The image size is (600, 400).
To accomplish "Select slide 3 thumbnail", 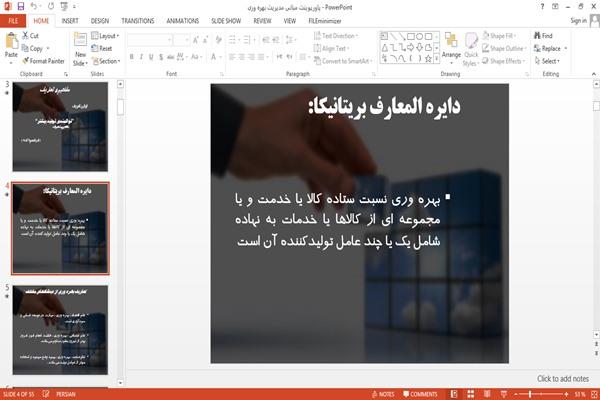I will (x=60, y=126).
